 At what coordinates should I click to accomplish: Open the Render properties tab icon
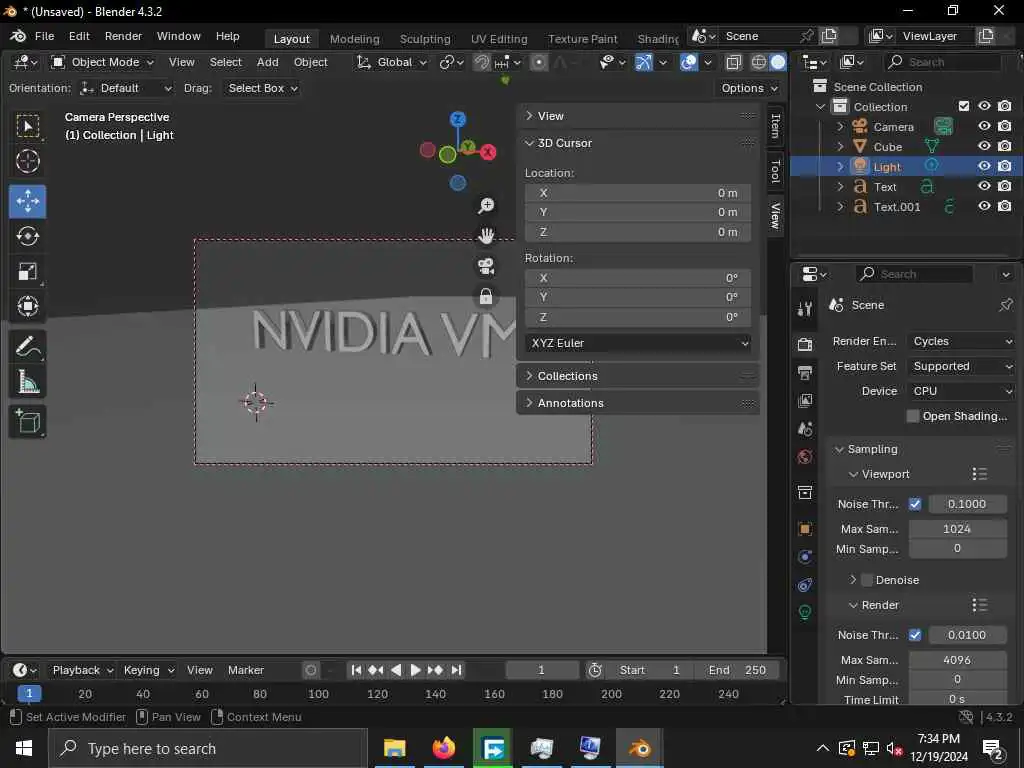coord(805,344)
